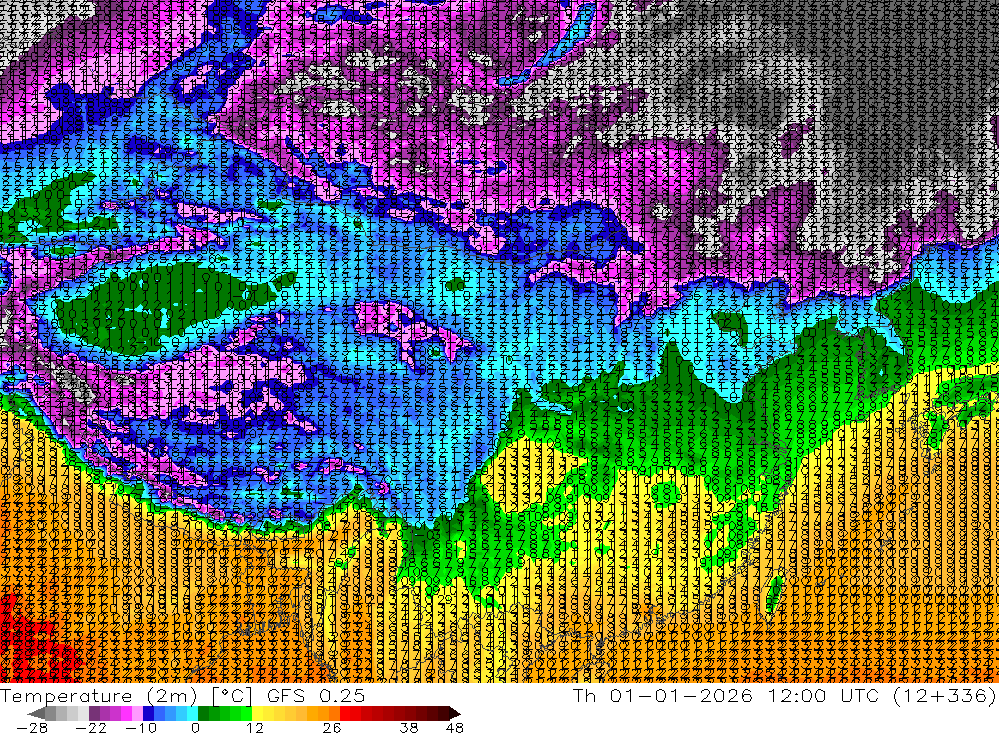Click the bright red swatch right of 26
This screenshot has height=733, width=1000.
click(x=345, y=713)
